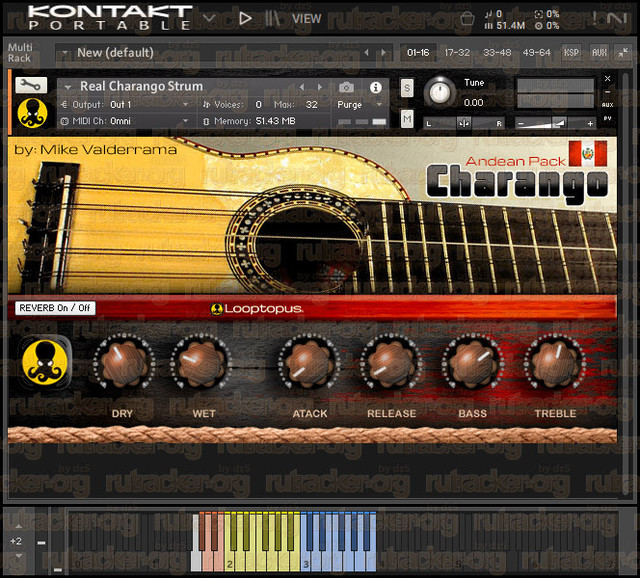This screenshot has width=640, height=578.
Task: Toggle the KSP multi script editor
Action: (571, 52)
